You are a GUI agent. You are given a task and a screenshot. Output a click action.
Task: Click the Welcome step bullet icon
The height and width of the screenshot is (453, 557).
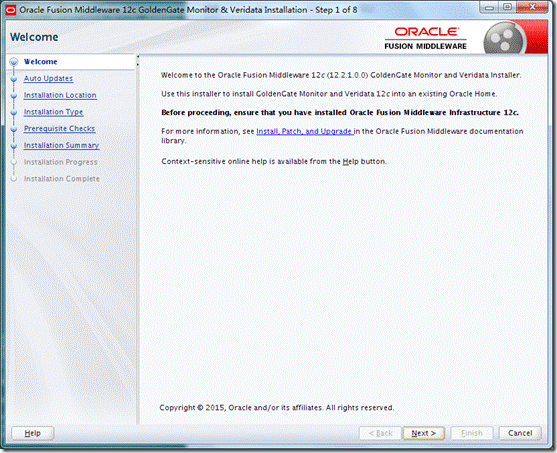pos(14,62)
